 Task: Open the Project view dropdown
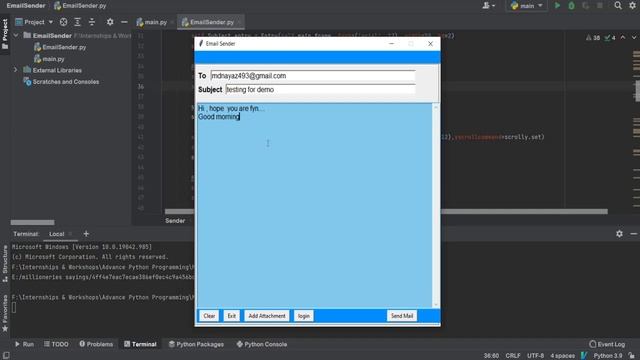[x=34, y=22]
